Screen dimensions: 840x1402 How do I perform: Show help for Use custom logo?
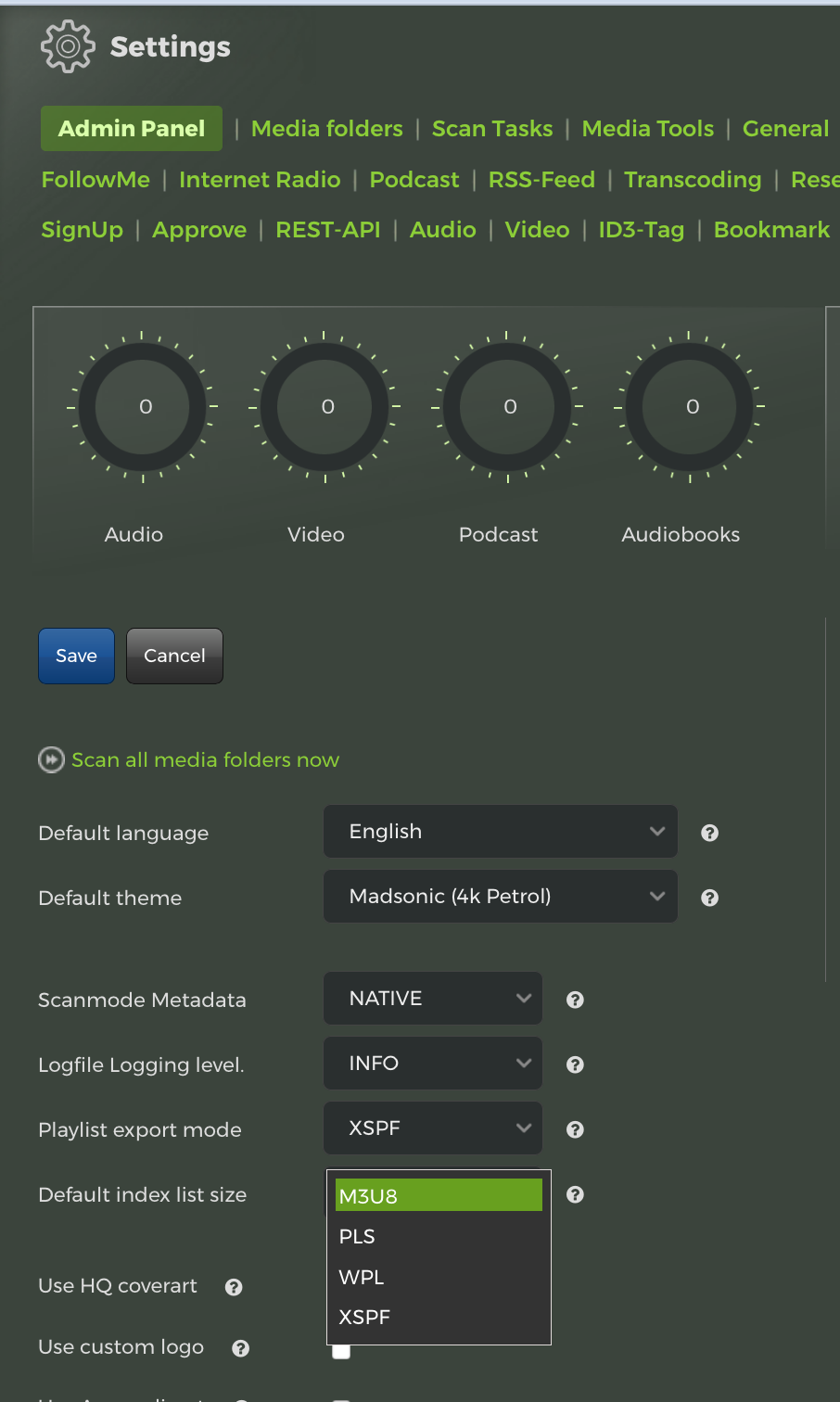(x=240, y=1348)
